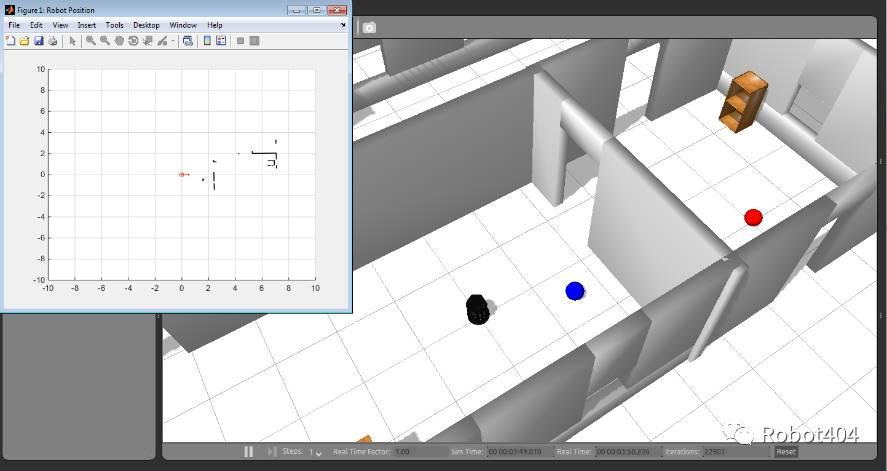Open the Insert menu
The width and height of the screenshot is (887, 471).
tap(87, 25)
